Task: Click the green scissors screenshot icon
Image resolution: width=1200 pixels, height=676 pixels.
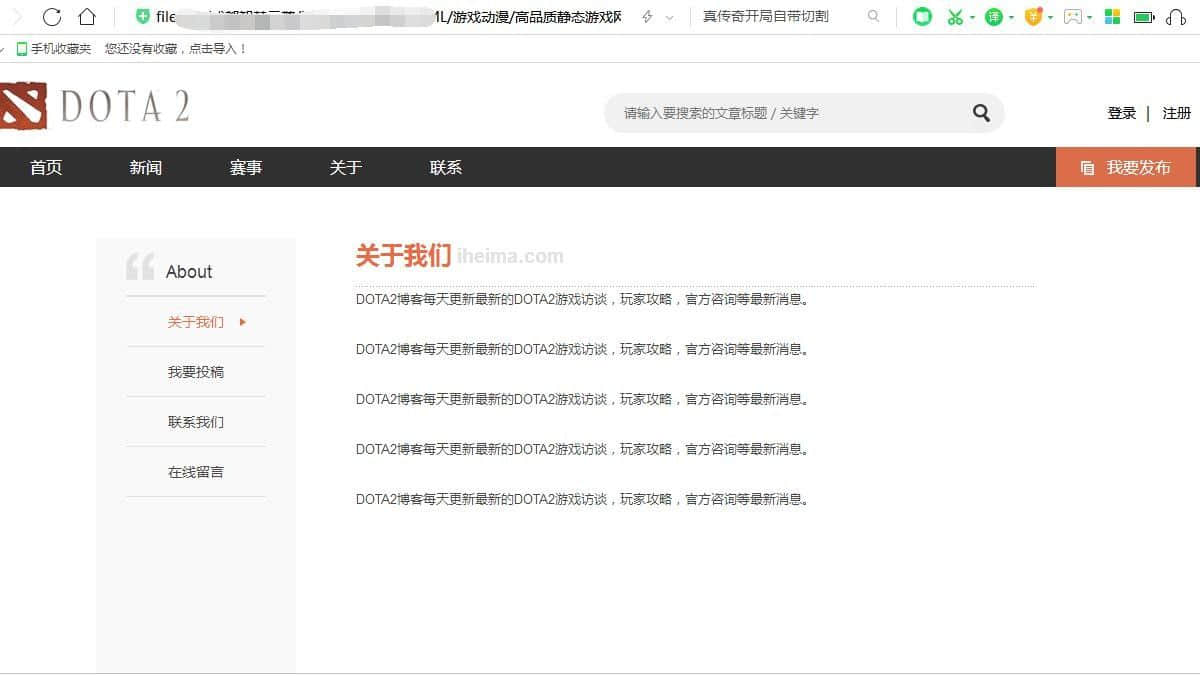Action: point(955,17)
